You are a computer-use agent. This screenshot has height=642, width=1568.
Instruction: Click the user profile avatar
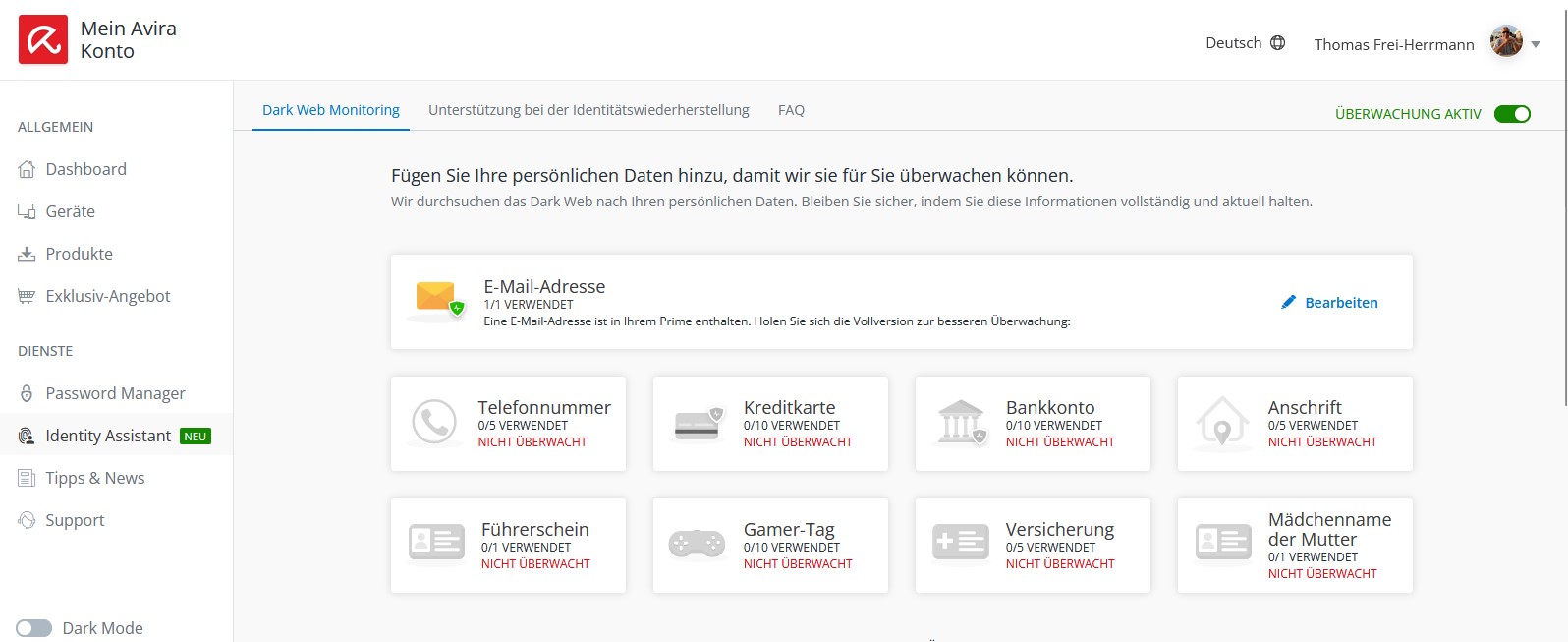1506,42
